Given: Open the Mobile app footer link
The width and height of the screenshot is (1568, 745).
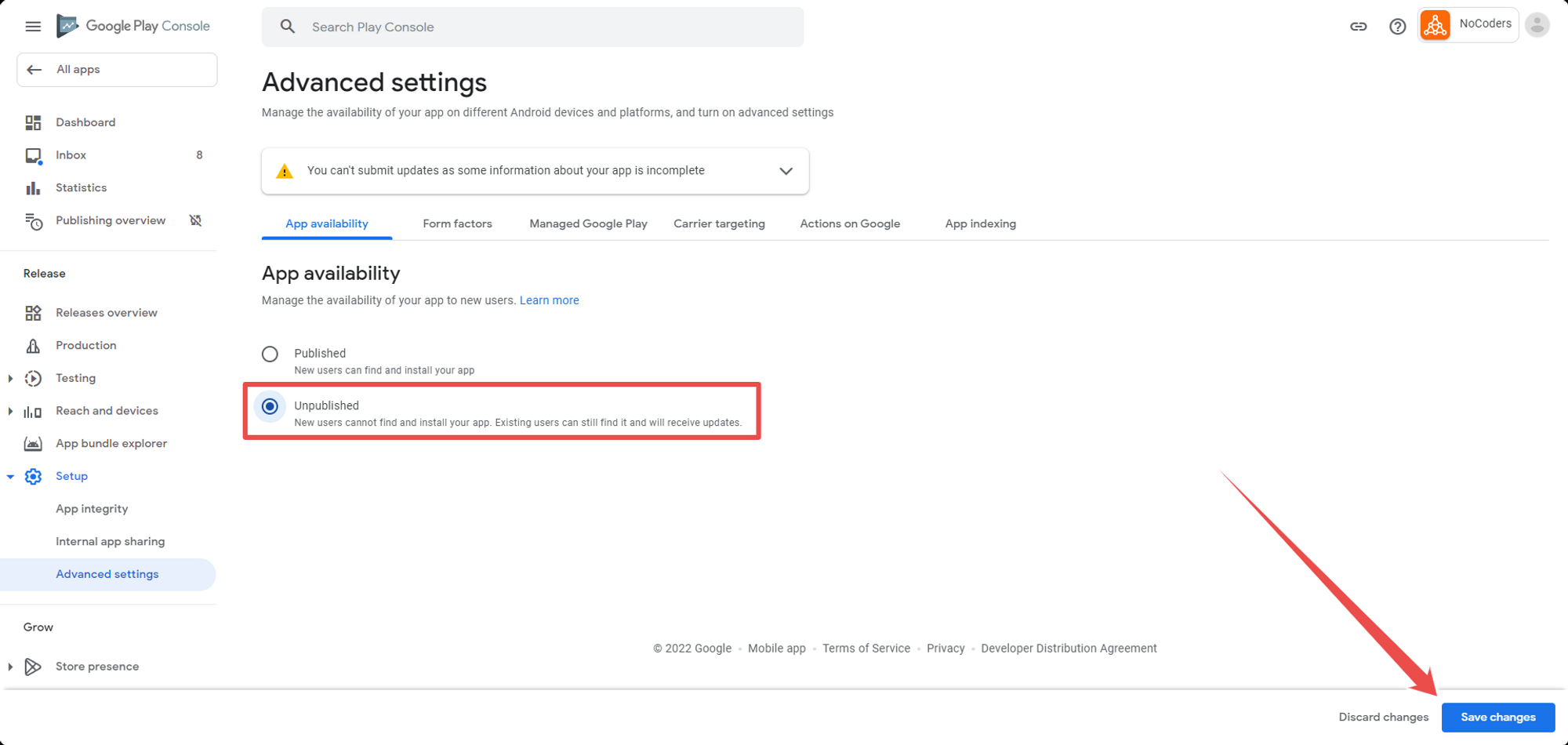Looking at the screenshot, I should point(777,649).
